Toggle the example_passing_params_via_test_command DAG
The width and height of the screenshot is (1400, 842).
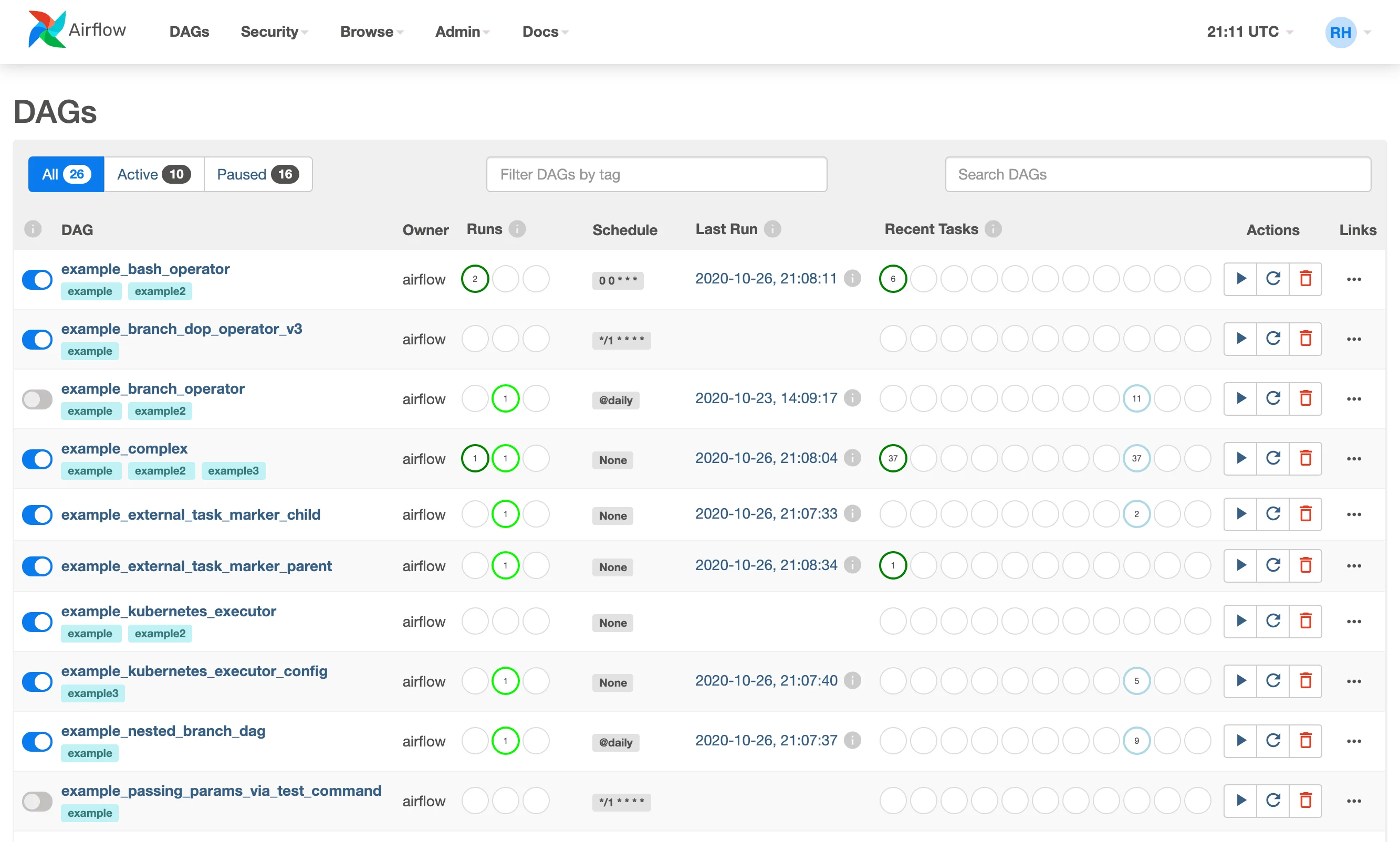36,799
